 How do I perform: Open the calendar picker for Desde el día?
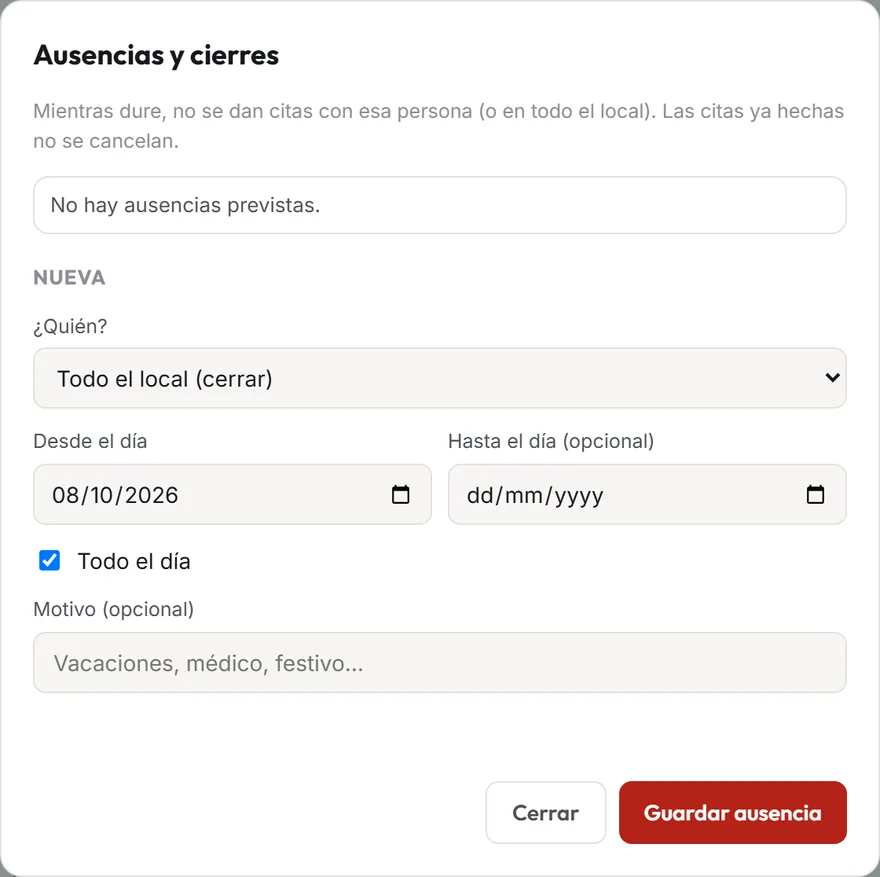point(400,494)
